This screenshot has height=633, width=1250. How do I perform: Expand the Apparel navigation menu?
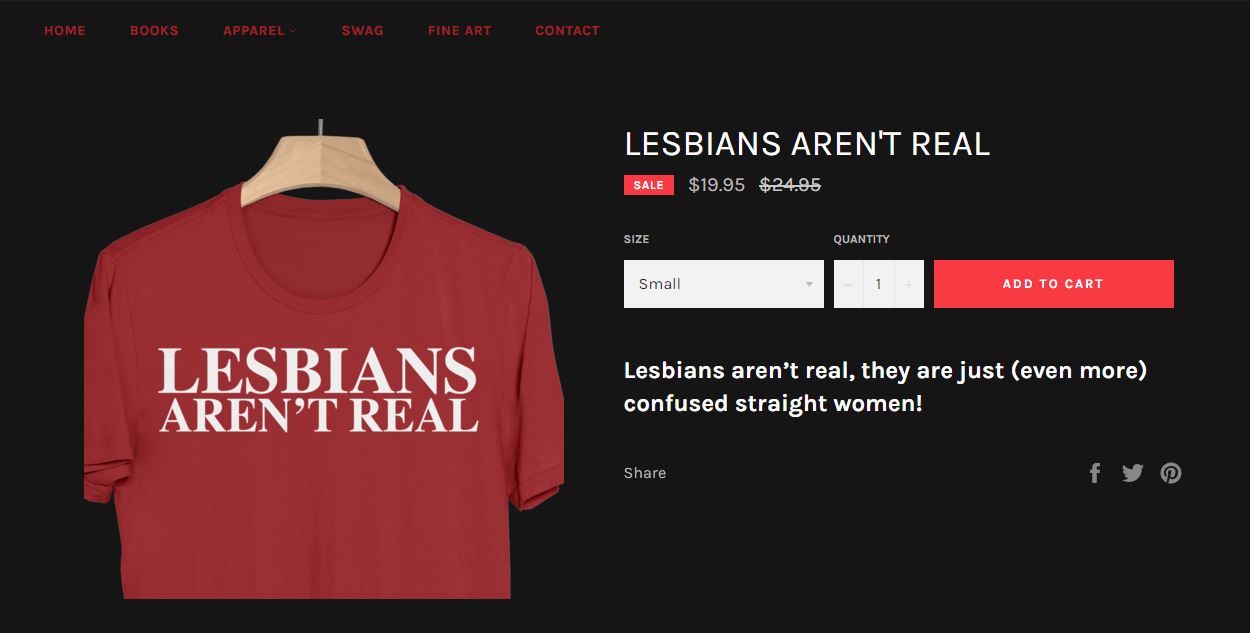[259, 30]
